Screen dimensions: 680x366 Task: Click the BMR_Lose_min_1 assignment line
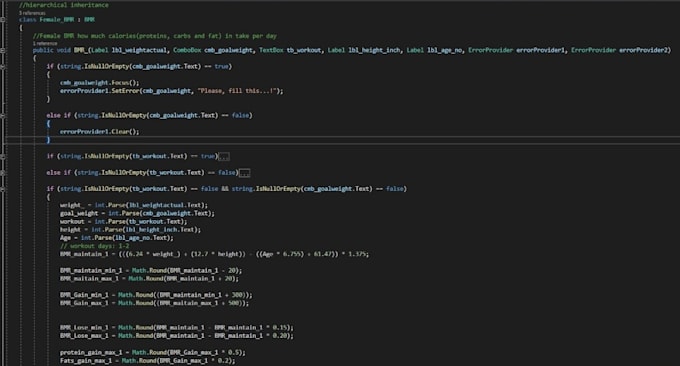pyautogui.click(x=177, y=328)
